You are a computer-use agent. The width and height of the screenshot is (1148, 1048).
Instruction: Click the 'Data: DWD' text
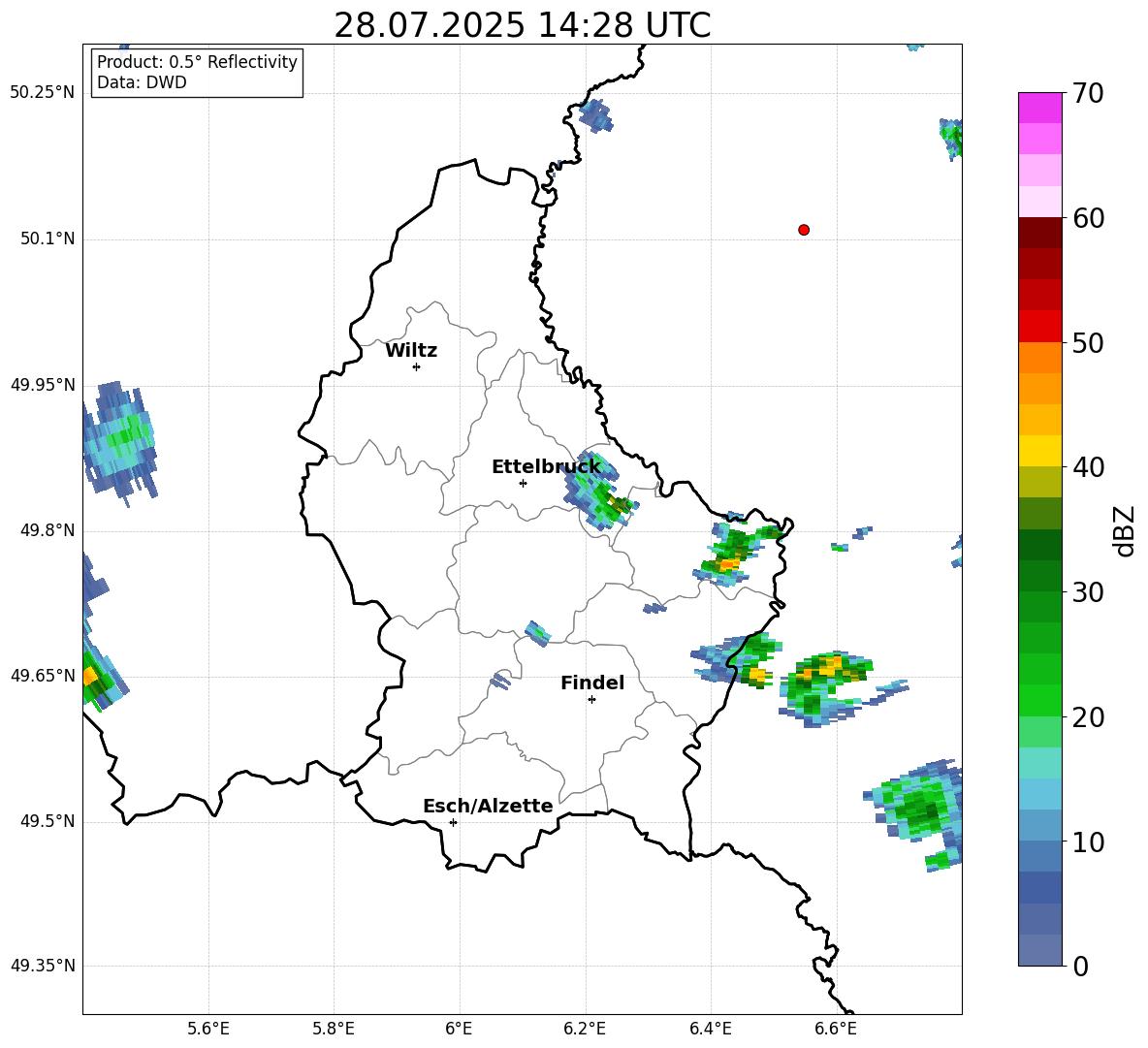coord(142,82)
